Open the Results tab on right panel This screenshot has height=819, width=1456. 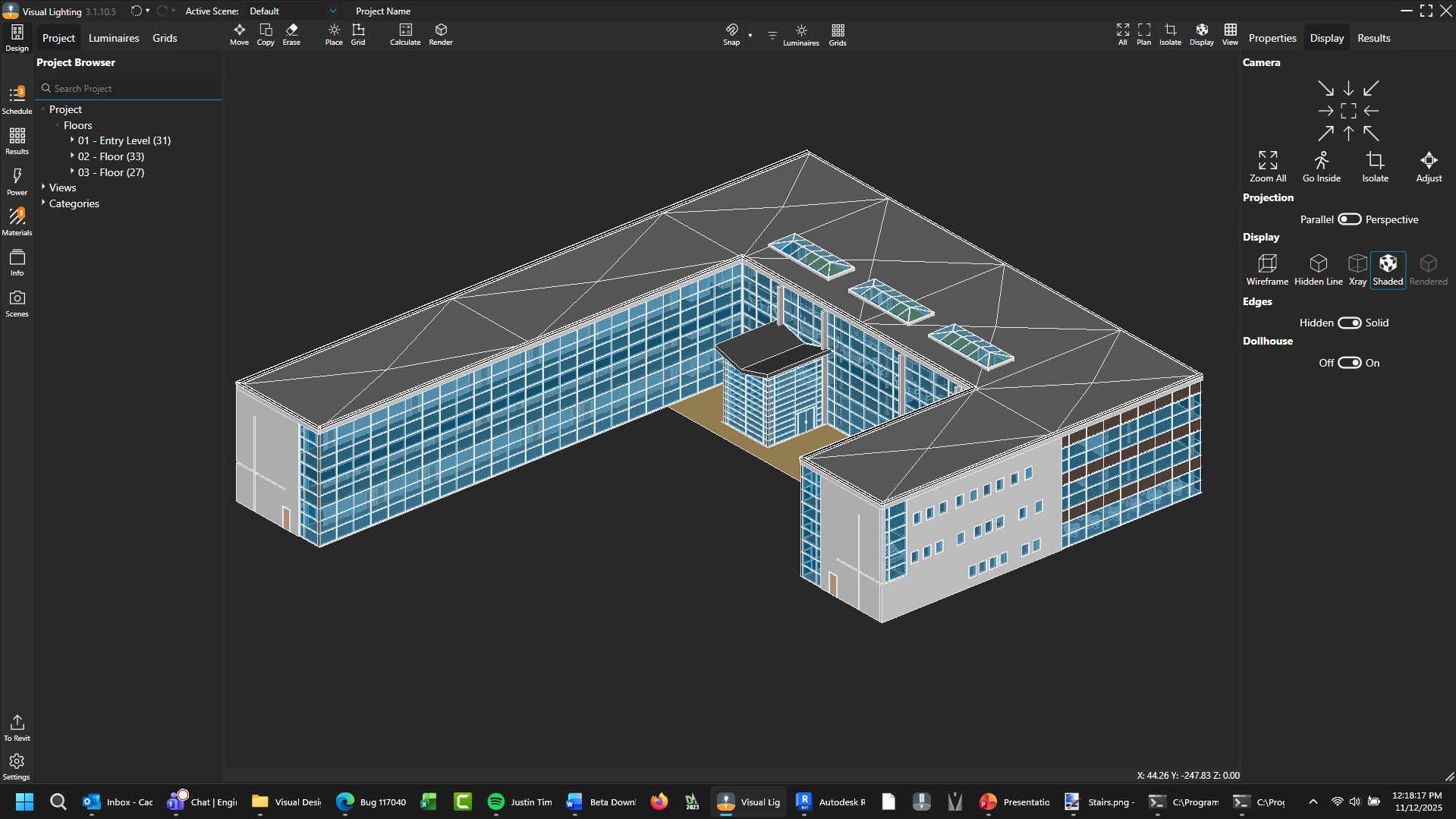click(1373, 38)
